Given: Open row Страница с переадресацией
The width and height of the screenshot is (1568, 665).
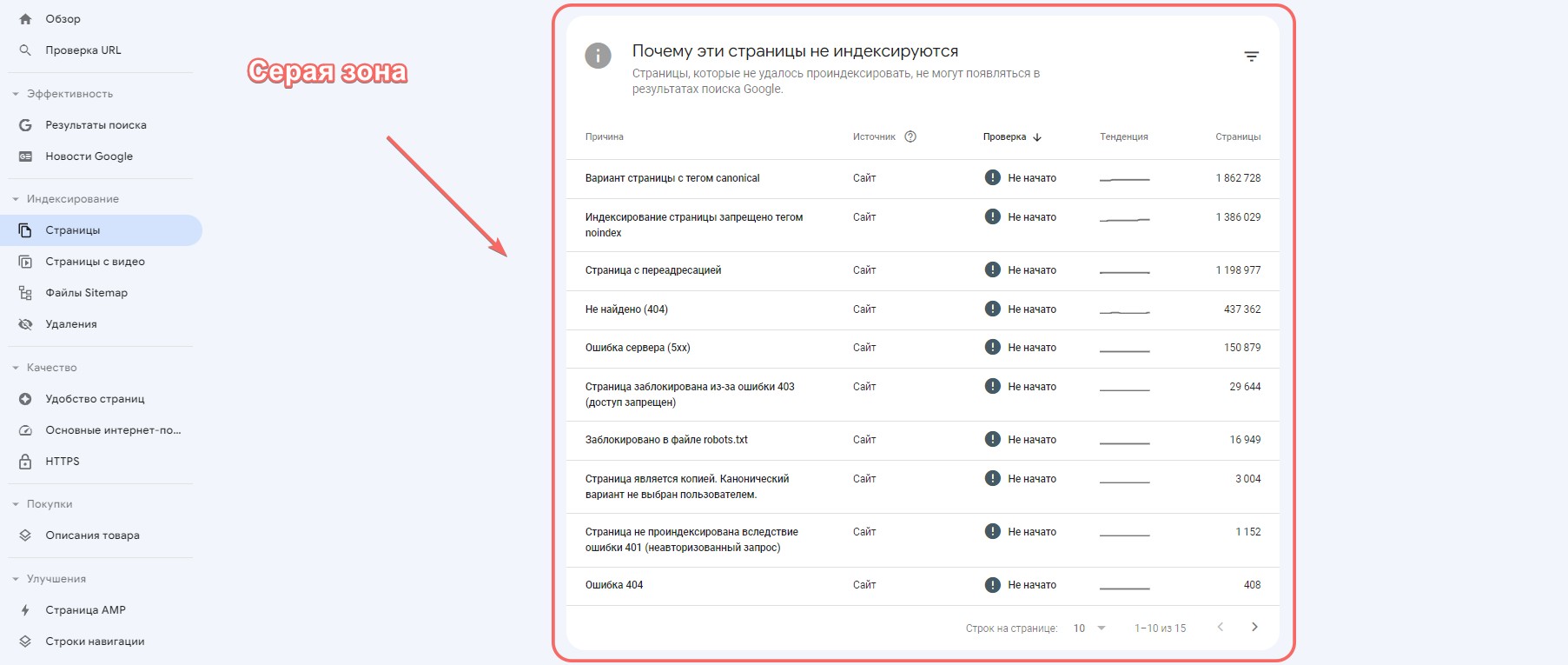Looking at the screenshot, I should click(923, 271).
